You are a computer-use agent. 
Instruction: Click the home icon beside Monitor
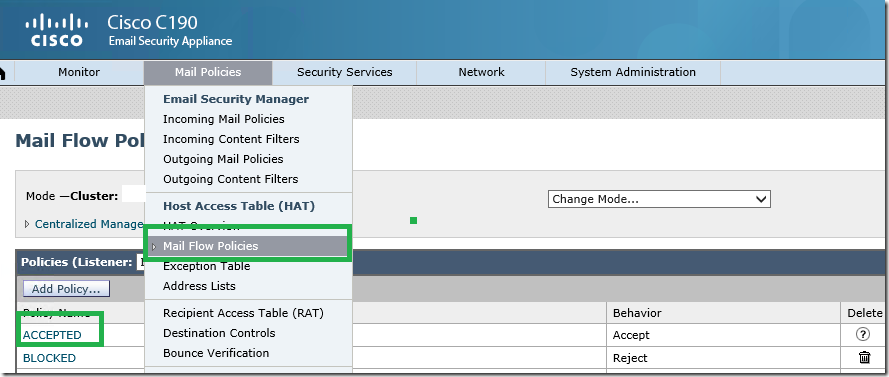pyautogui.click(x=2, y=73)
